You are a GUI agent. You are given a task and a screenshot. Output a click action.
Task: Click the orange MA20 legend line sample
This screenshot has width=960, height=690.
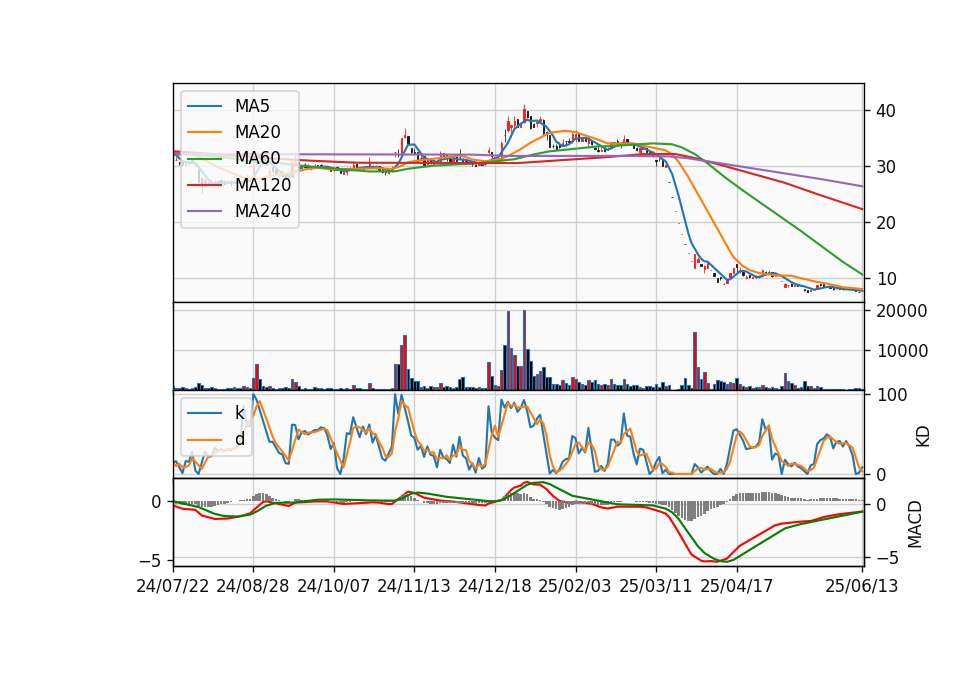[x=204, y=132]
